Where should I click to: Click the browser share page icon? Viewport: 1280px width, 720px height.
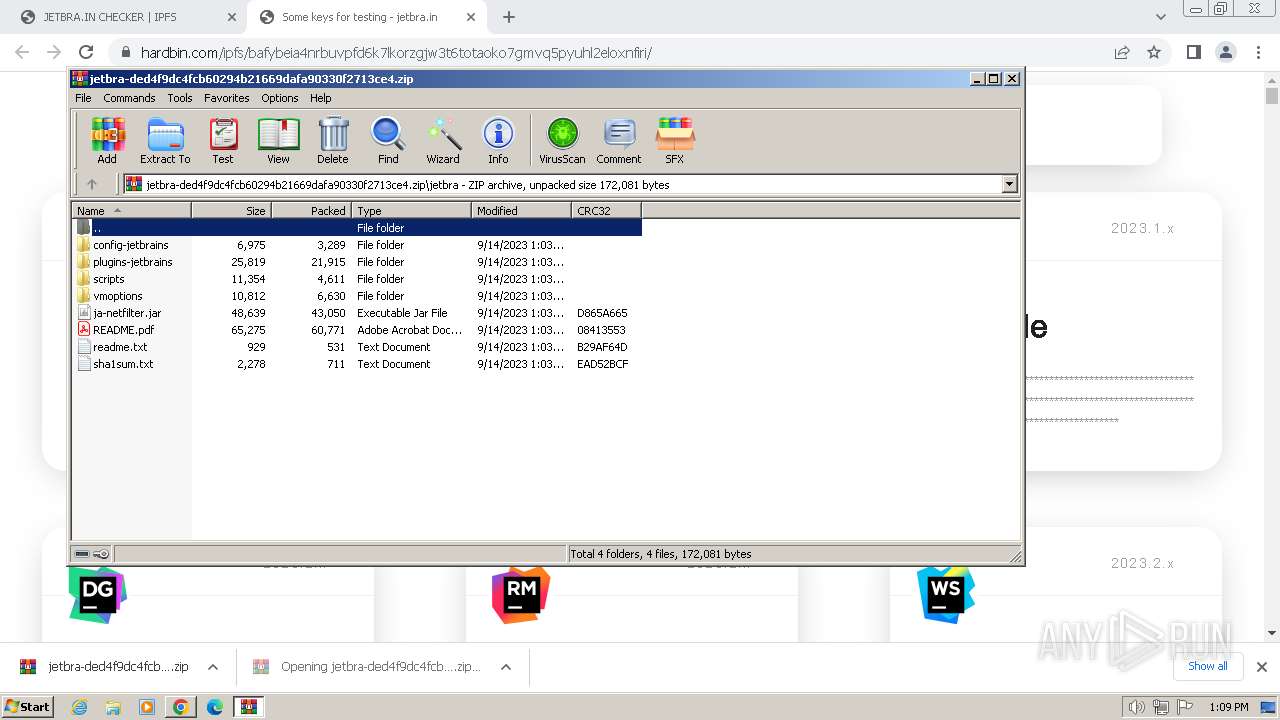1122,52
